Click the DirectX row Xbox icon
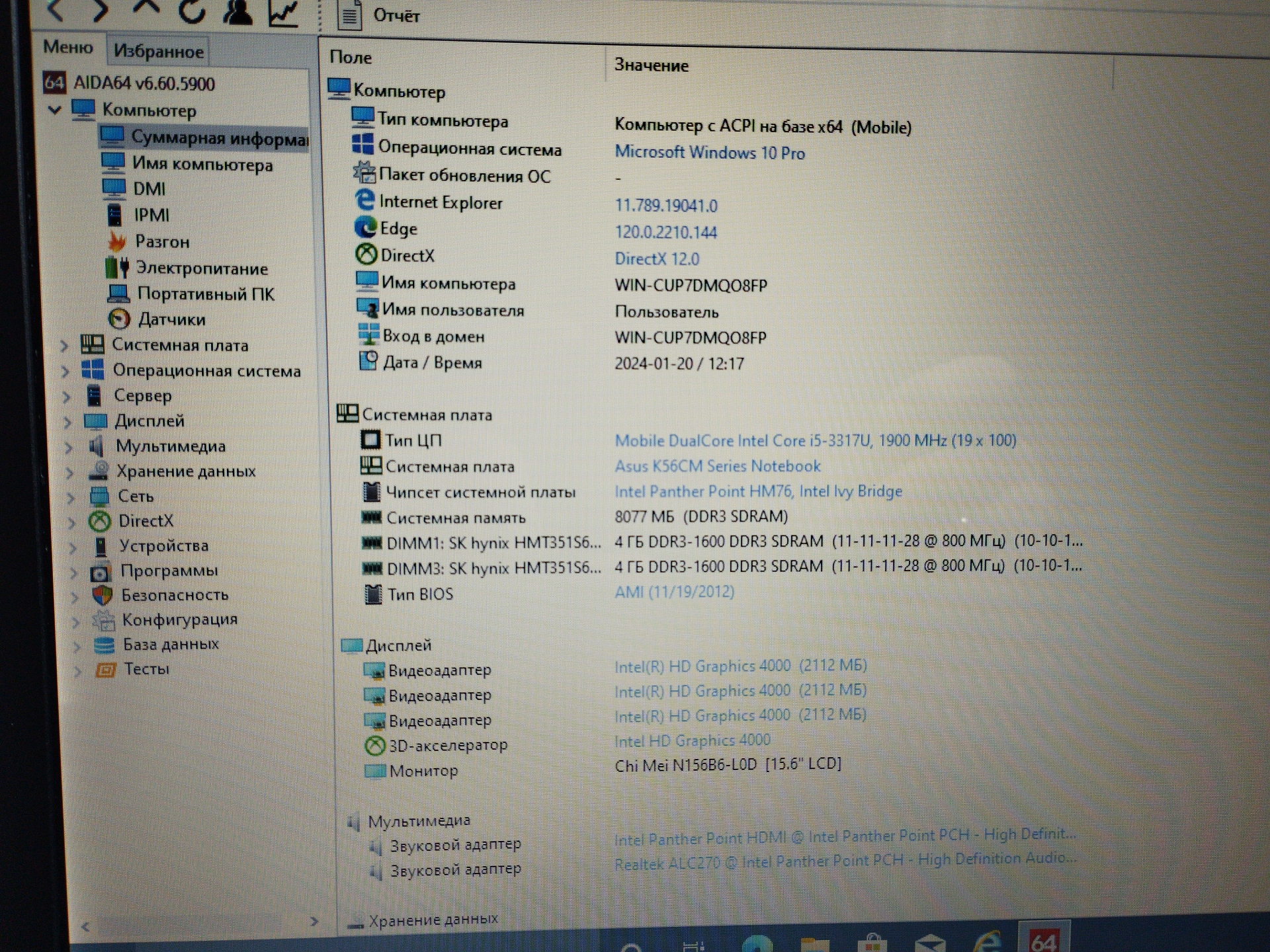The width and height of the screenshot is (1270, 952). 366,255
